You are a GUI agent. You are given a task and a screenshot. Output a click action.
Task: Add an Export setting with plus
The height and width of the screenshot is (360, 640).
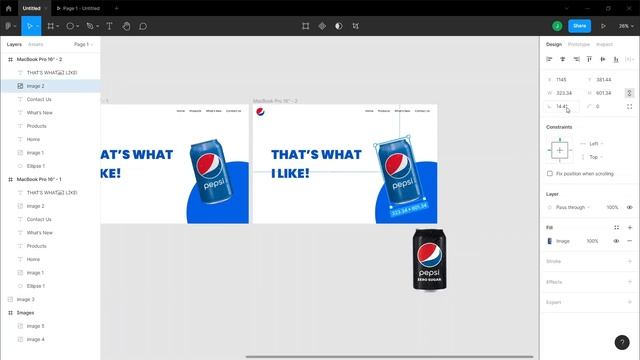pos(630,302)
